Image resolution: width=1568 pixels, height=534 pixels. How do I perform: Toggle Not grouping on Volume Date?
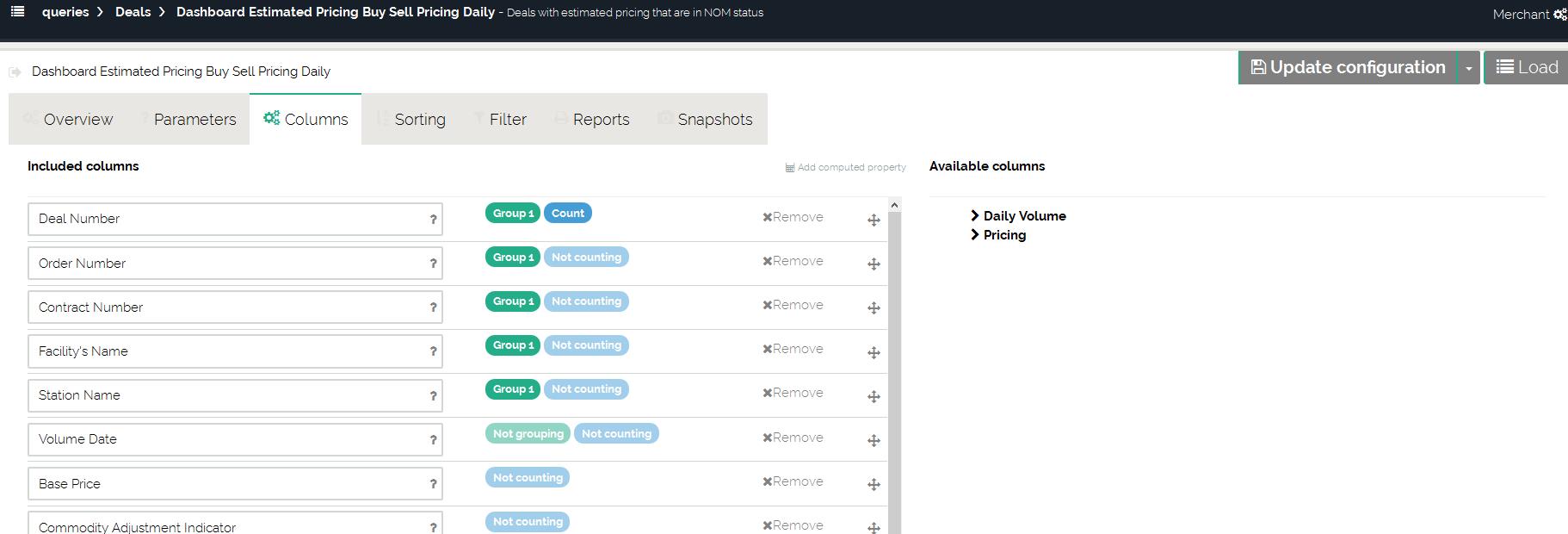pyautogui.click(x=528, y=434)
